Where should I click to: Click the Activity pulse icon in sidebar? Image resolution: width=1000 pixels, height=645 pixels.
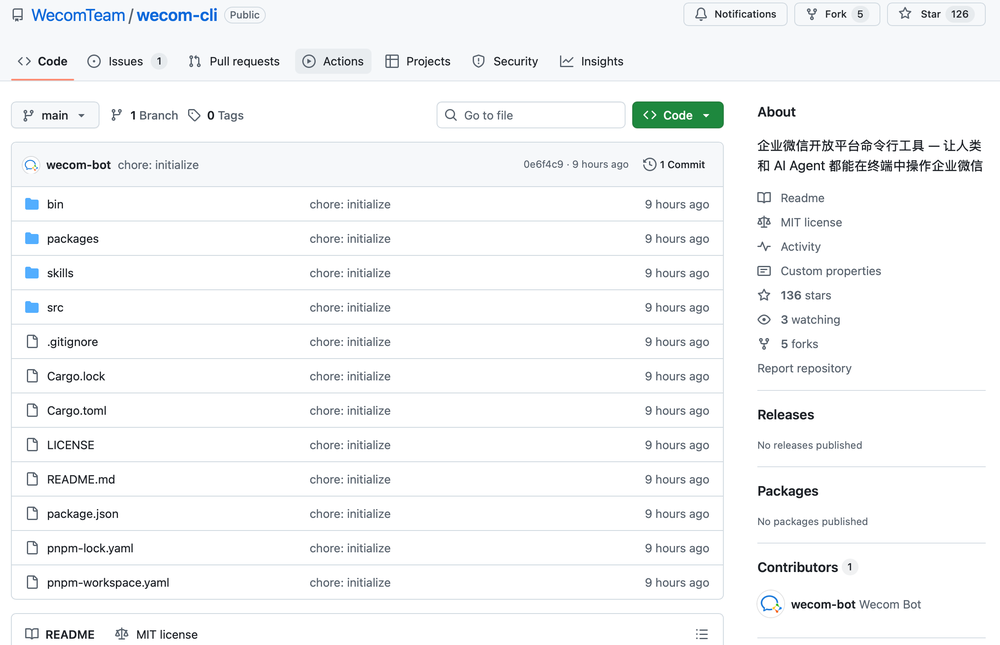pos(765,246)
